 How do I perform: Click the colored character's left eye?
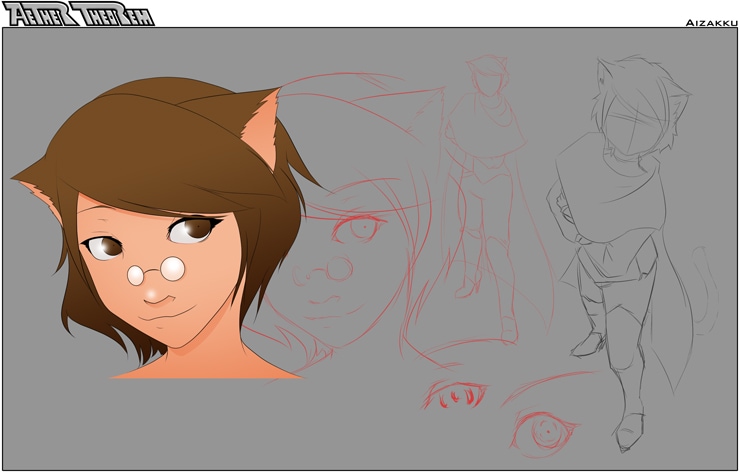[x=103, y=245]
